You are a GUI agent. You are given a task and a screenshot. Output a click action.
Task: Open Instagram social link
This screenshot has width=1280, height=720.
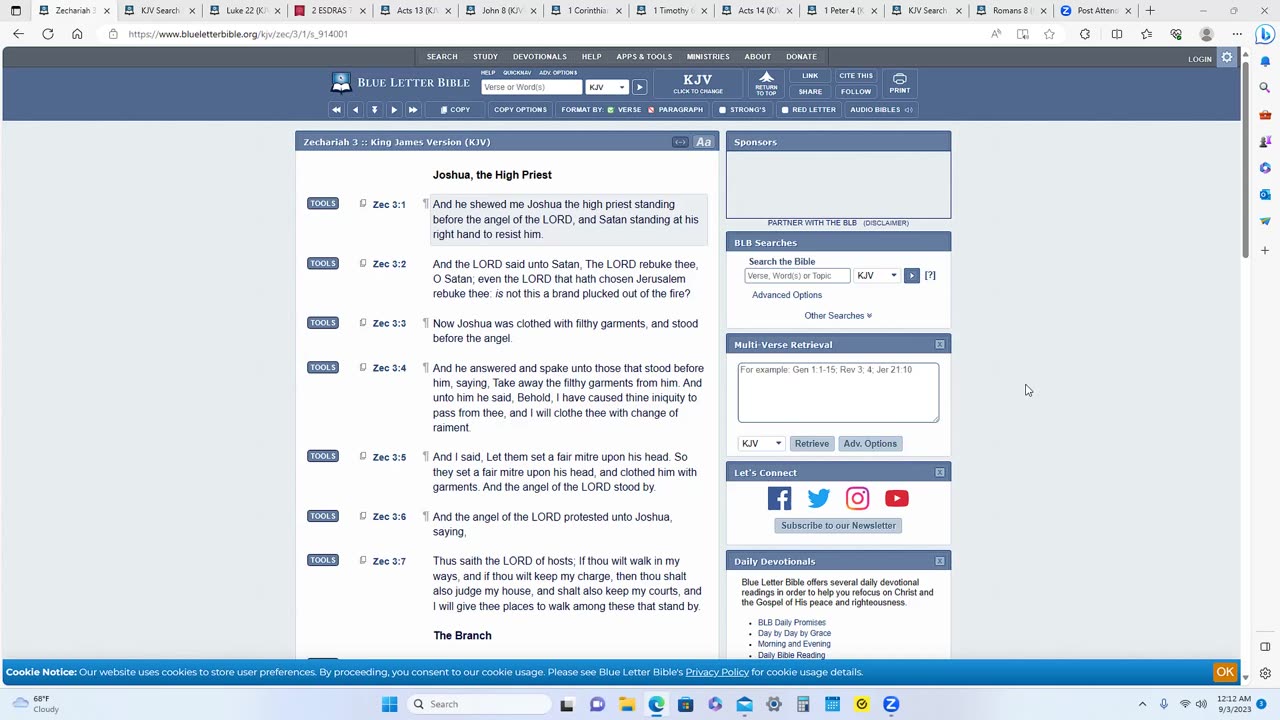coord(857,498)
